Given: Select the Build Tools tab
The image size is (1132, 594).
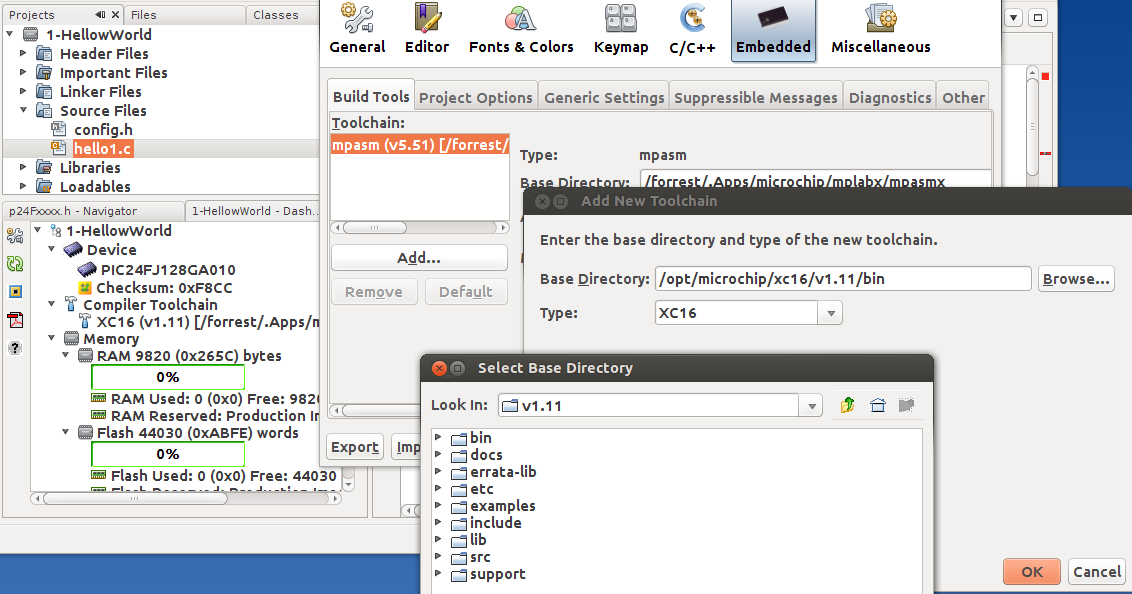Looking at the screenshot, I should [x=371, y=96].
